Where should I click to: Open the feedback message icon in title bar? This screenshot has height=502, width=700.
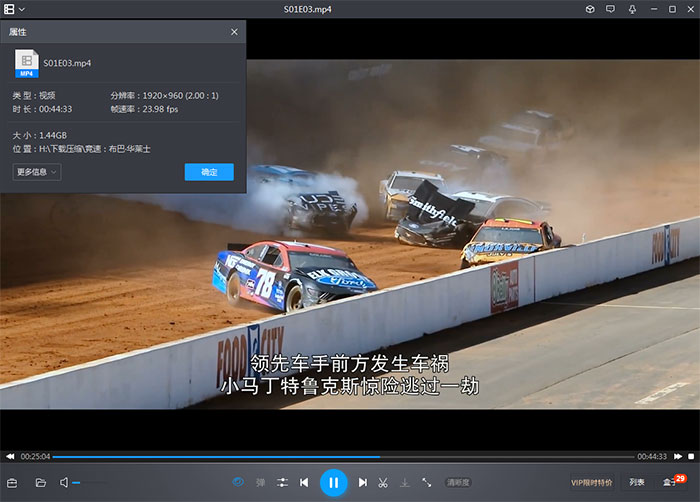tap(611, 9)
